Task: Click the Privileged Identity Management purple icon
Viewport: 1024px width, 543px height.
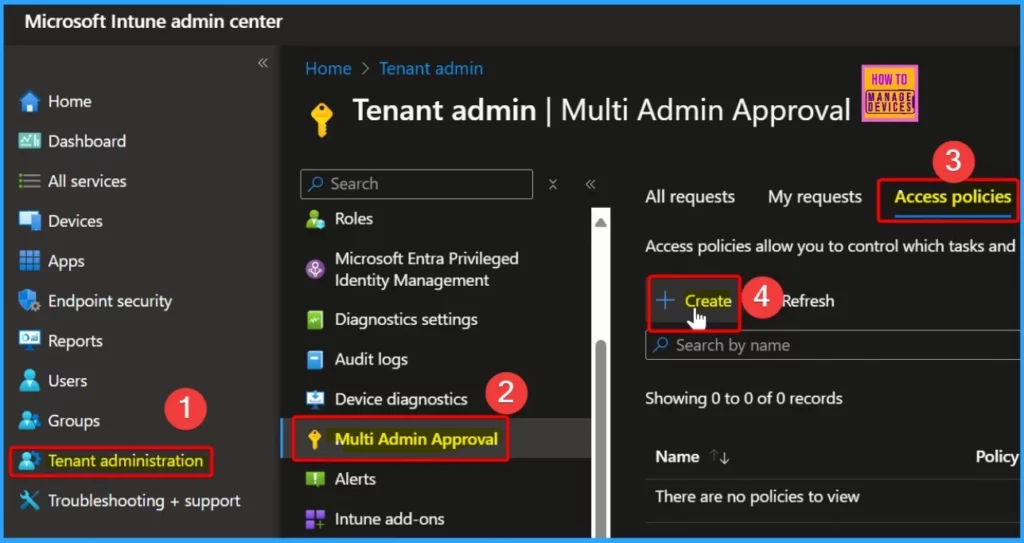Action: pyautogui.click(x=315, y=269)
